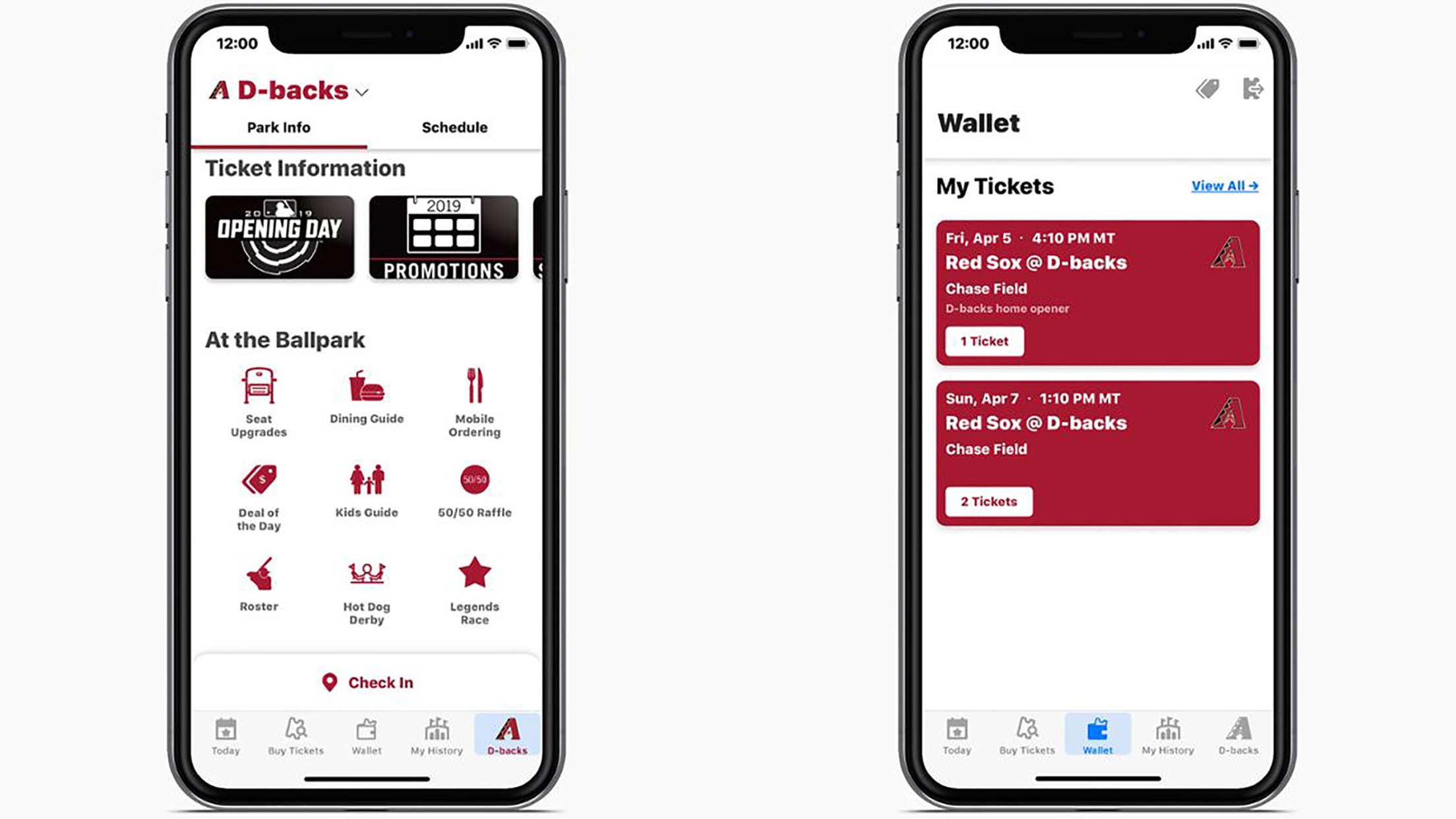The height and width of the screenshot is (819, 1456).
Task: Expand the View All tickets link
Action: (x=1223, y=185)
